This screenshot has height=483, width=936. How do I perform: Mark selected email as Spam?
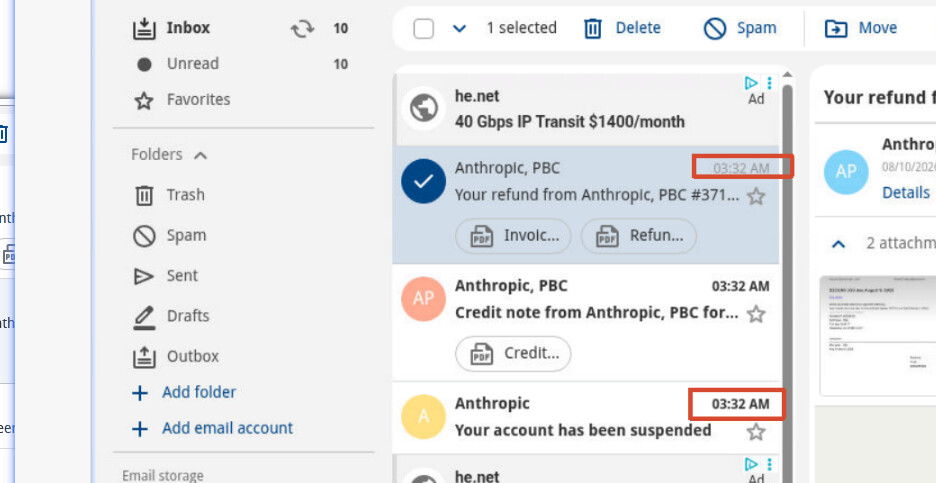pos(740,28)
